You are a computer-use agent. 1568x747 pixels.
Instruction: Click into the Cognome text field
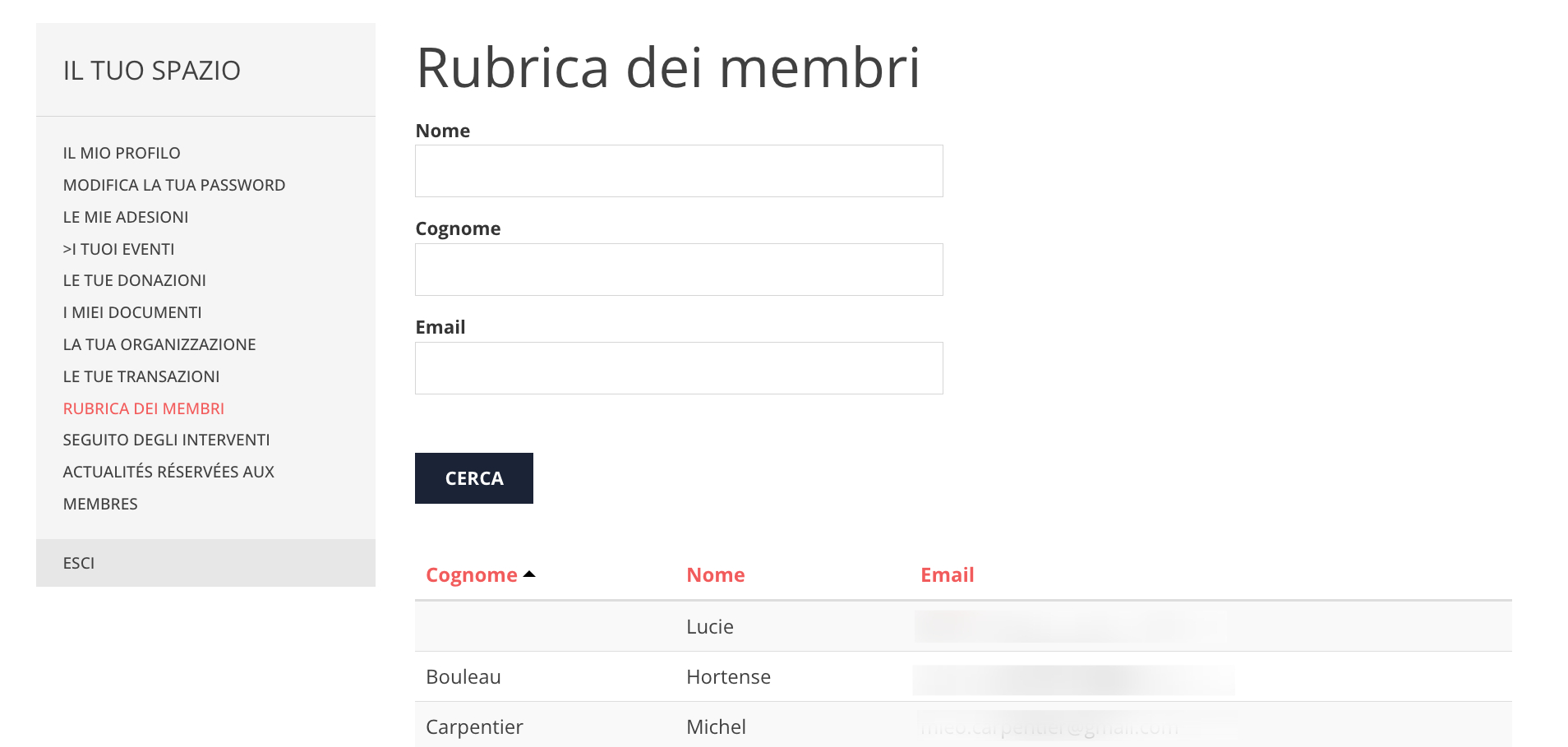click(679, 270)
